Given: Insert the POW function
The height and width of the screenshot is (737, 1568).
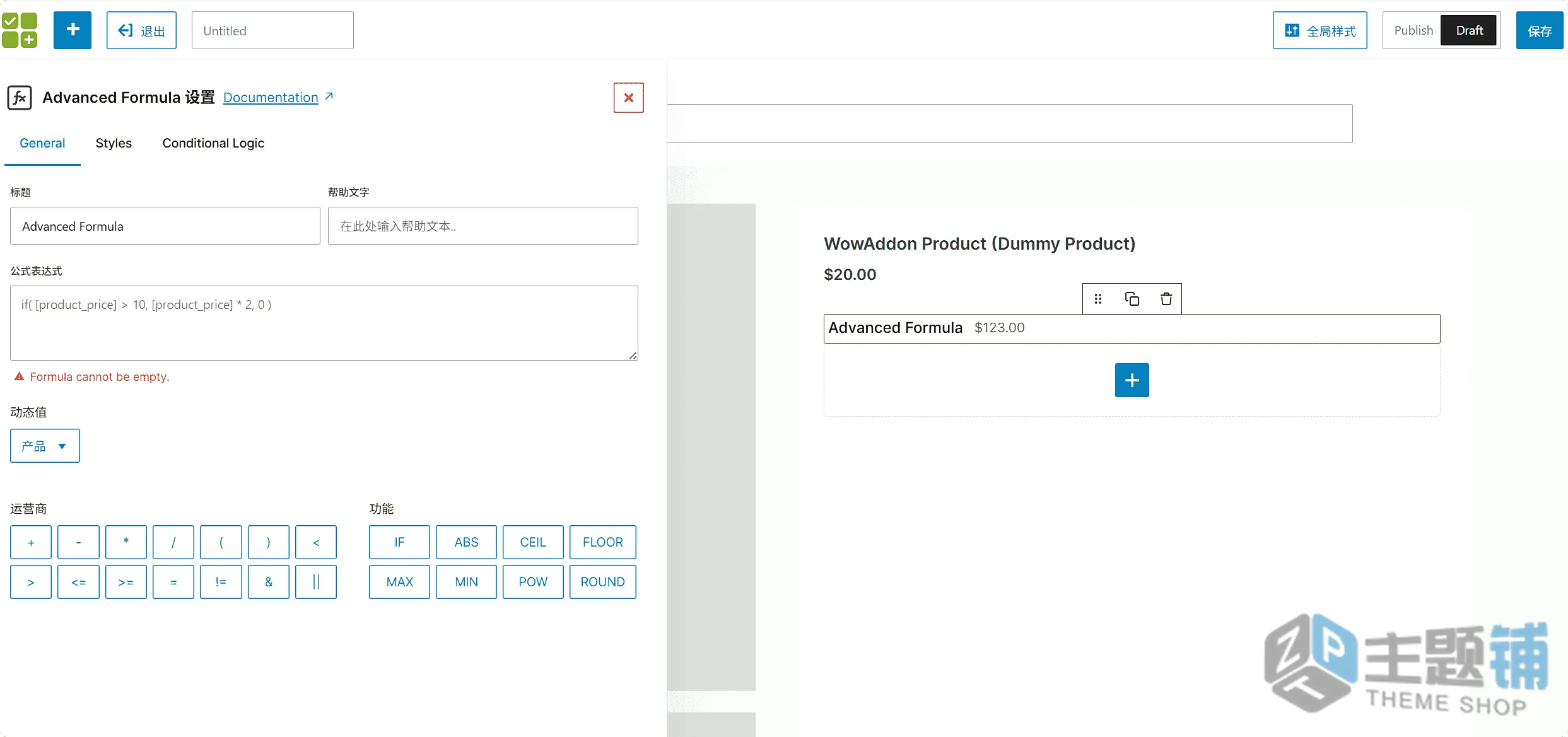Looking at the screenshot, I should 533,582.
